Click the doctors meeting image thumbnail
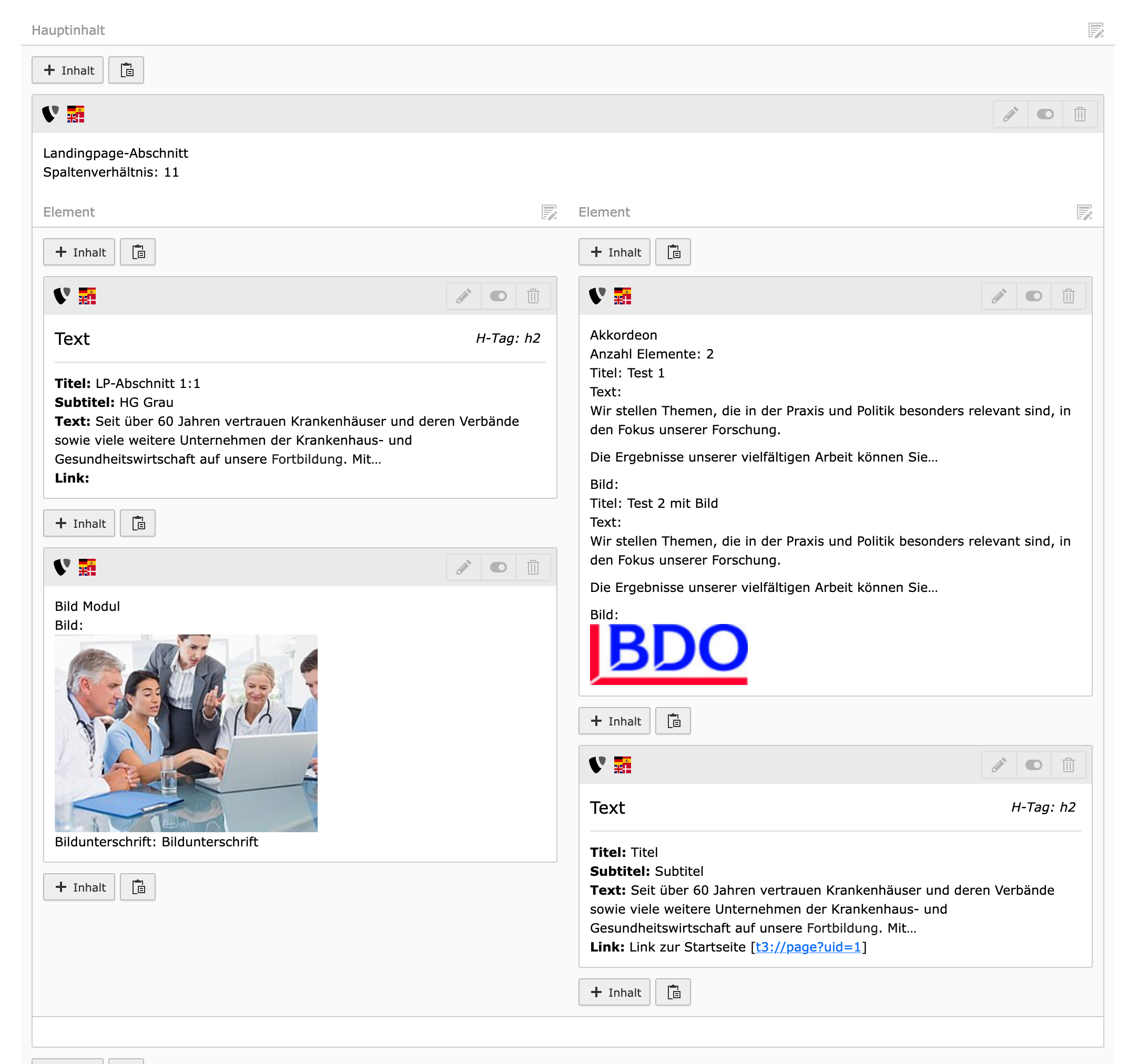 pyautogui.click(x=186, y=733)
